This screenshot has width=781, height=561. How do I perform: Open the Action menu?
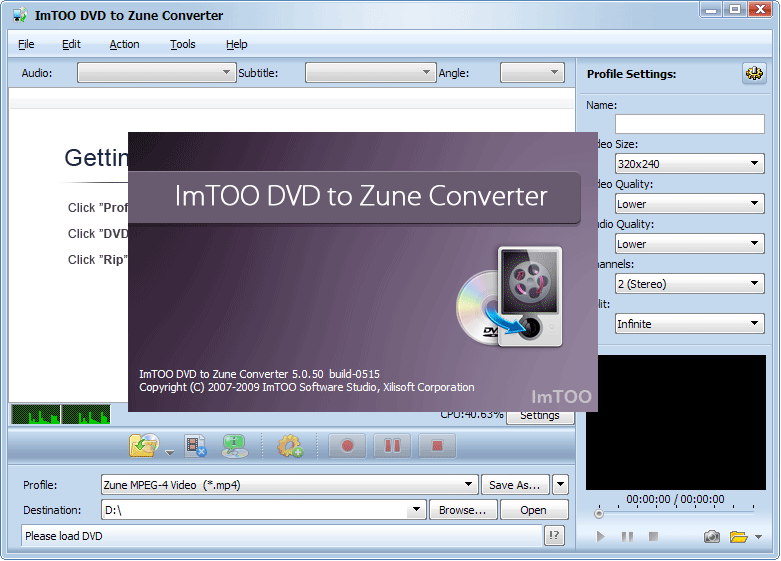(125, 44)
